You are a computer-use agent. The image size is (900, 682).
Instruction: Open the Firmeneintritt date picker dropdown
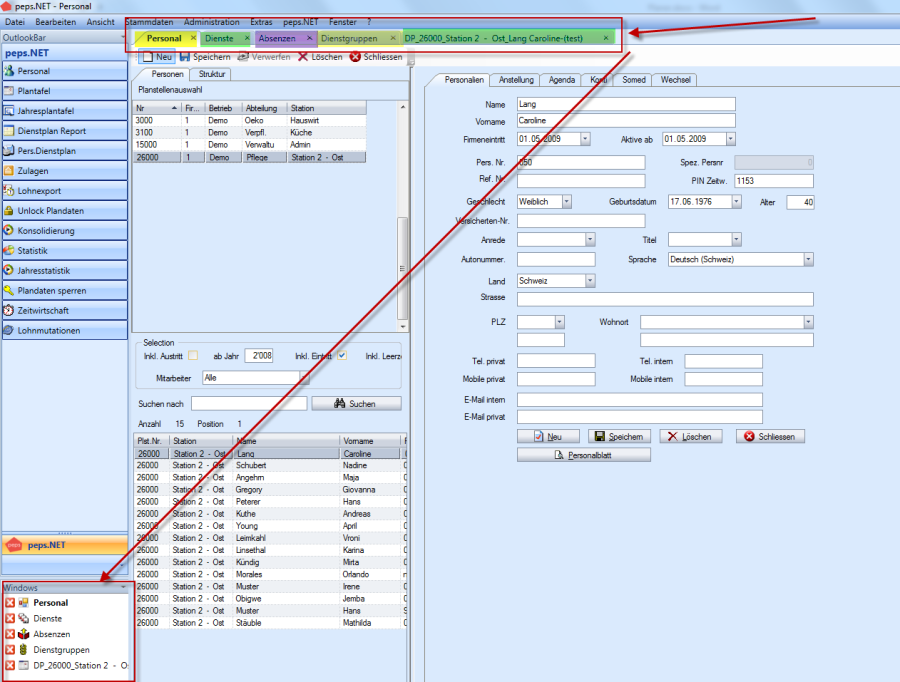click(585, 139)
